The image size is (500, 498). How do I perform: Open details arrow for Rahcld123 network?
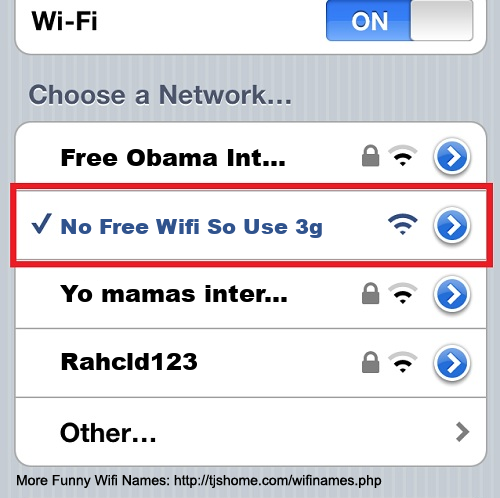tap(452, 363)
